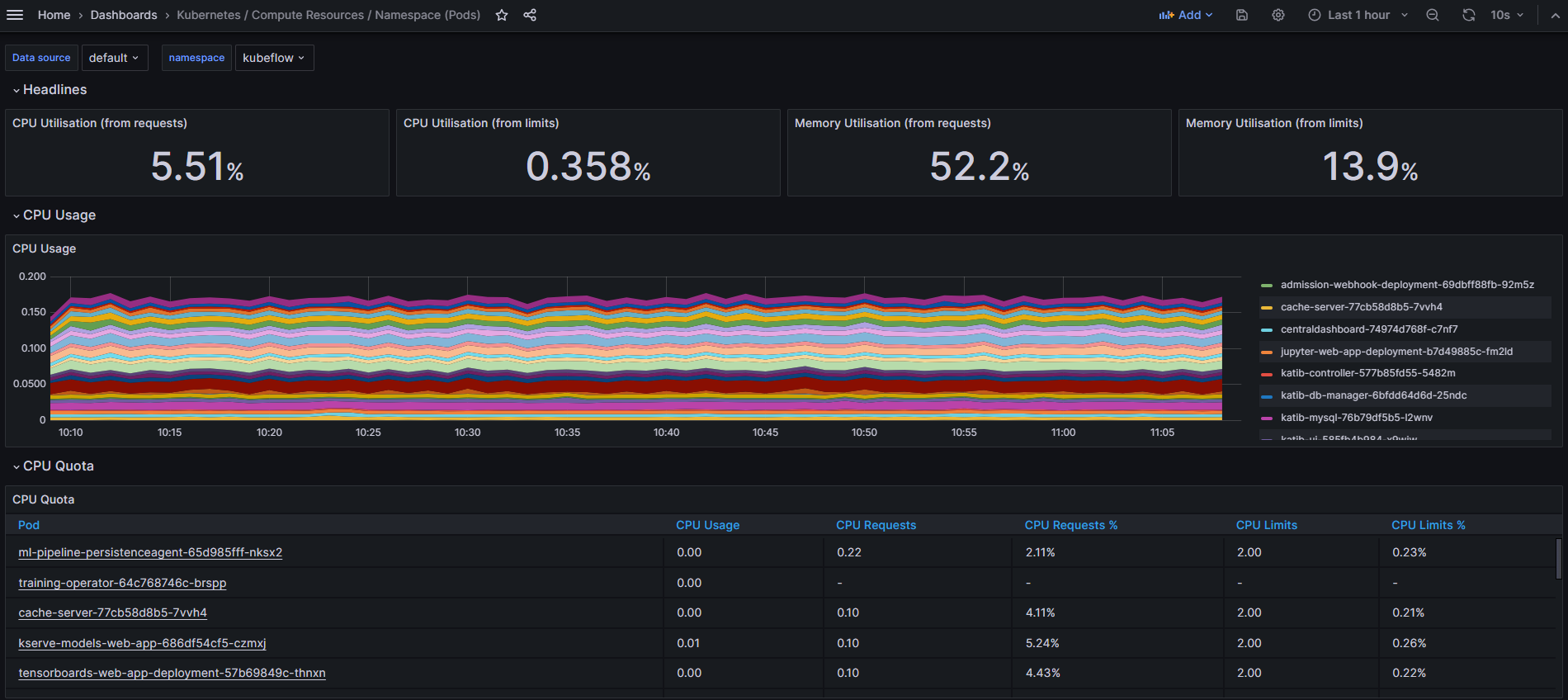1568x700 pixels.
Task: Open the cache-server-77cb58d8b5-7vvh4 pod link in the table
Action: point(112,612)
